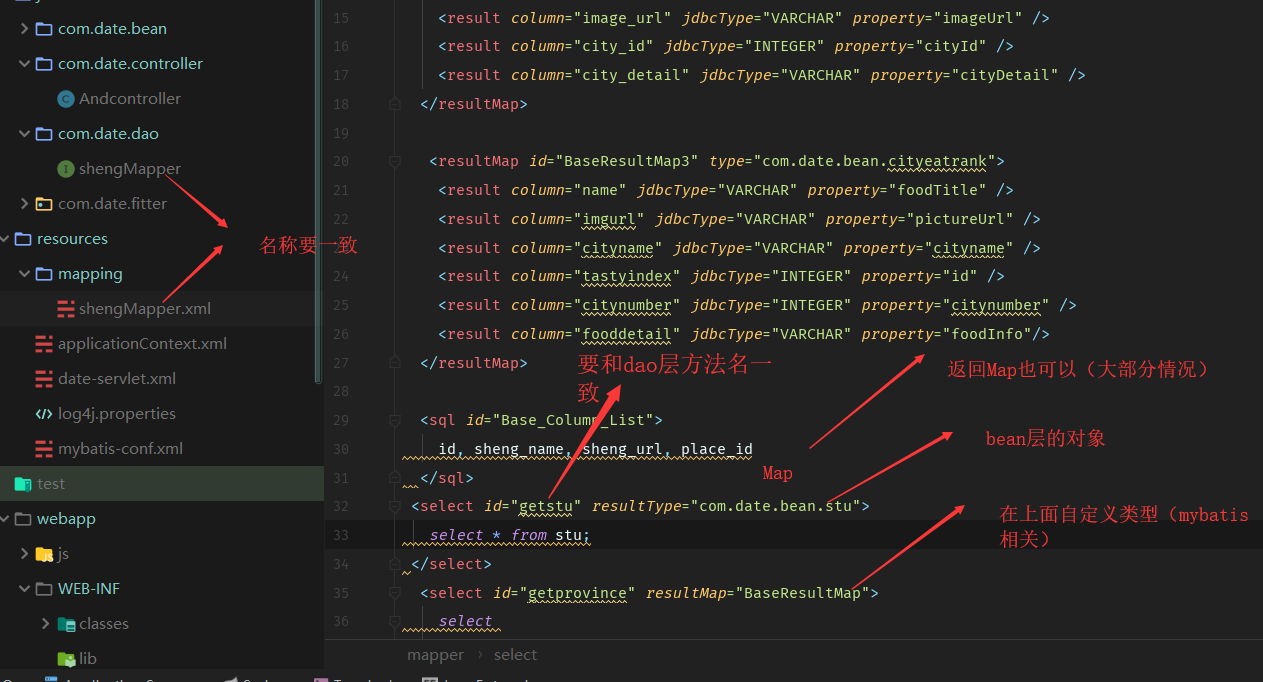Fold the resultMap closing tag at line 18
The image size is (1263, 682).
[x=395, y=104]
